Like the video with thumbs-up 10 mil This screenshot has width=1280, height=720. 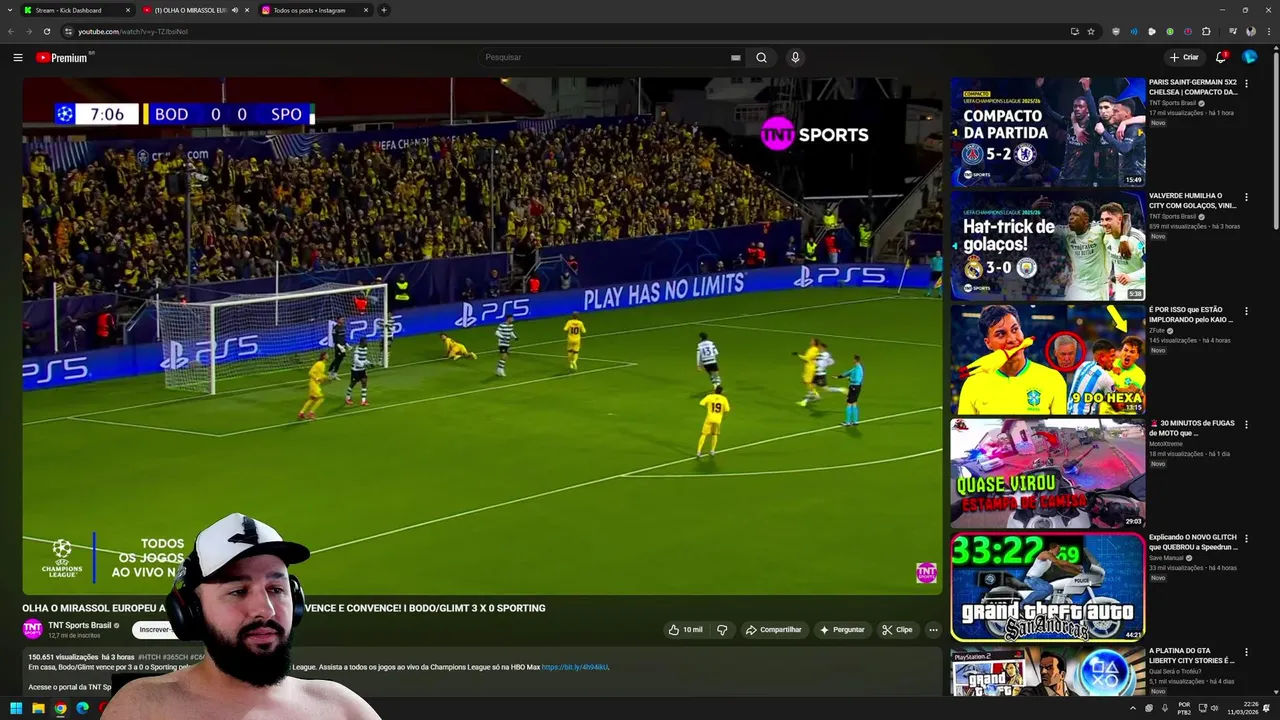tap(685, 630)
